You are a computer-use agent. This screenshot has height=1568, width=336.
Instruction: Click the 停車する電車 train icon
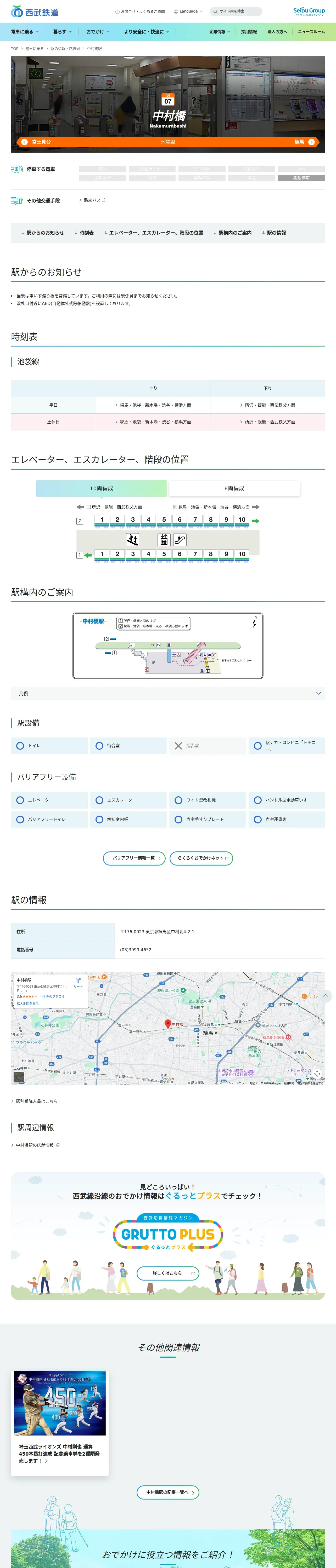pyautogui.click(x=17, y=169)
